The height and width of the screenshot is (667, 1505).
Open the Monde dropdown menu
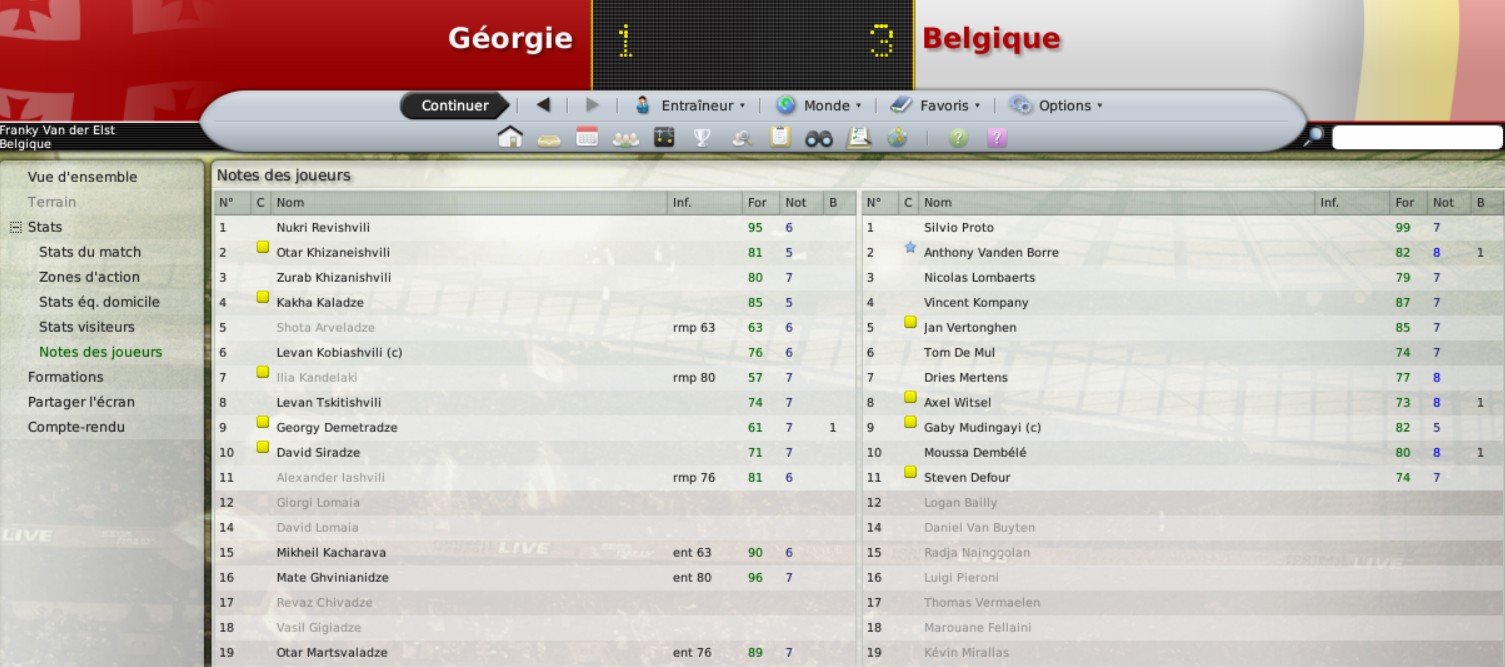click(x=819, y=105)
